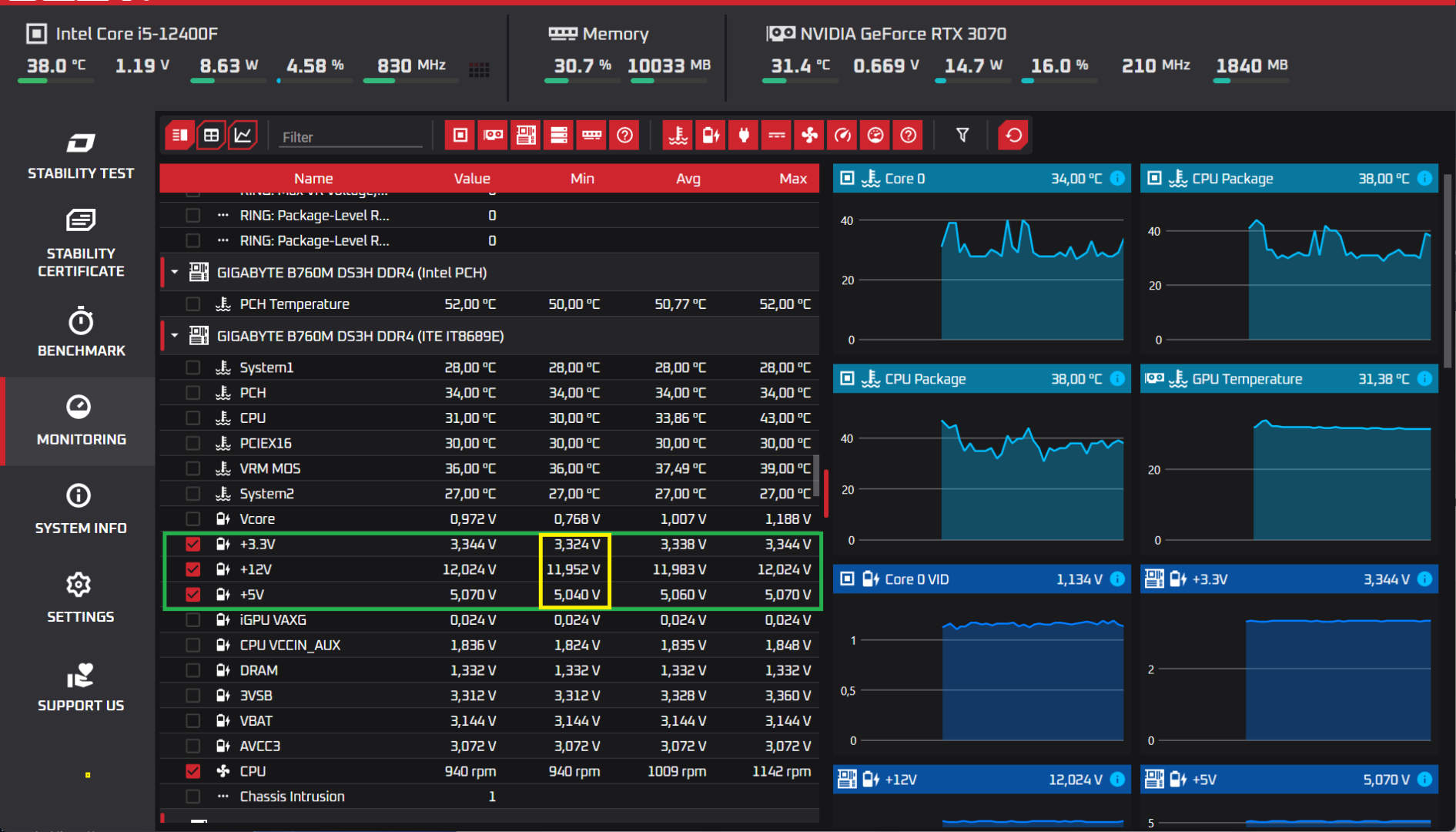Toggle the fan sensors filter icon
This screenshot has width=1456, height=832.
[809, 136]
